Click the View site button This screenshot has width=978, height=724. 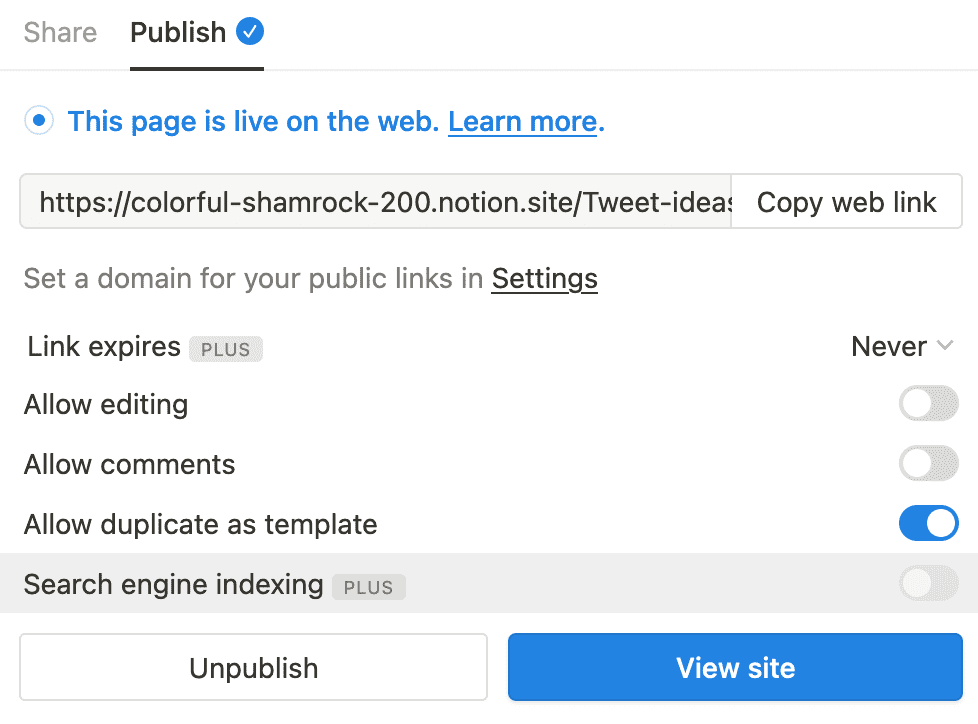[x=735, y=667]
